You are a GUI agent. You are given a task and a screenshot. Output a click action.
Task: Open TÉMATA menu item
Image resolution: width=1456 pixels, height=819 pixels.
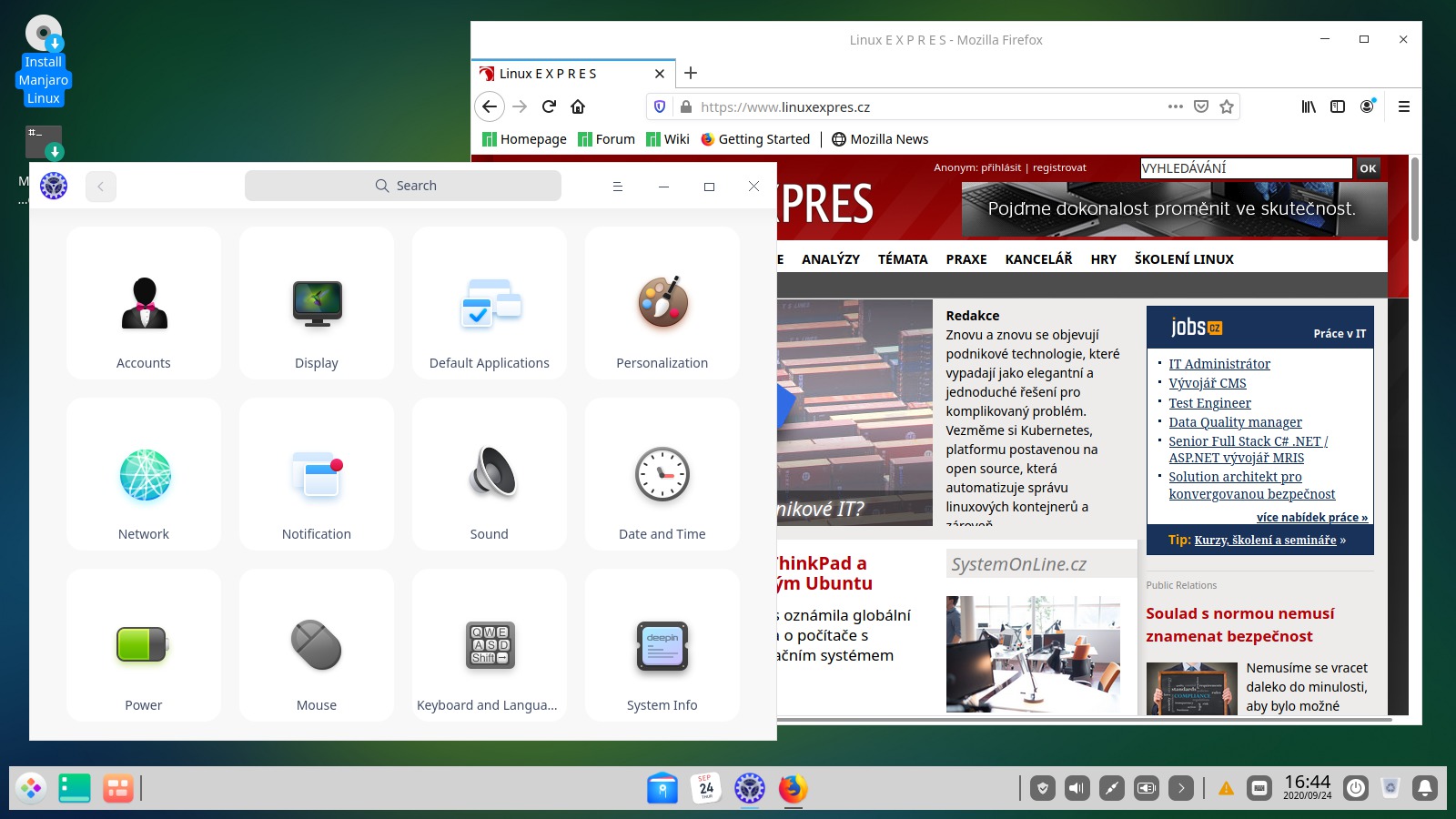[x=903, y=259]
